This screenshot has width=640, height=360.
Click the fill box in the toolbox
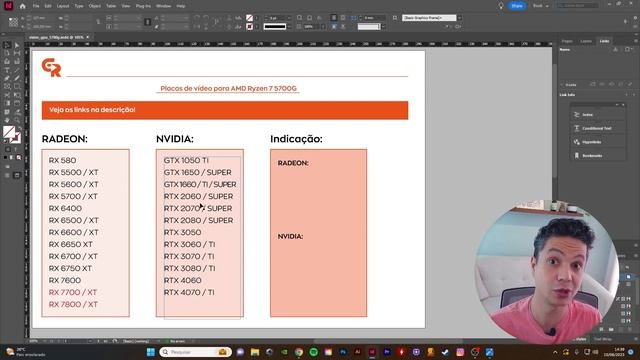click(x=9, y=131)
